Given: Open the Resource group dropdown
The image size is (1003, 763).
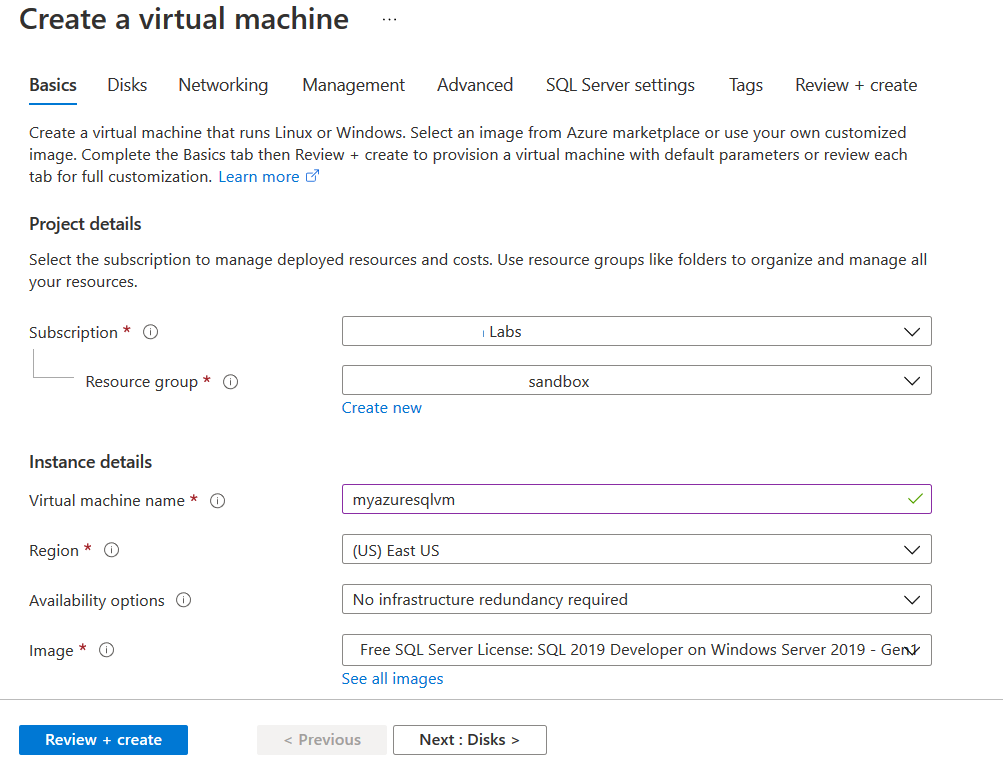Looking at the screenshot, I should pyautogui.click(x=636, y=381).
